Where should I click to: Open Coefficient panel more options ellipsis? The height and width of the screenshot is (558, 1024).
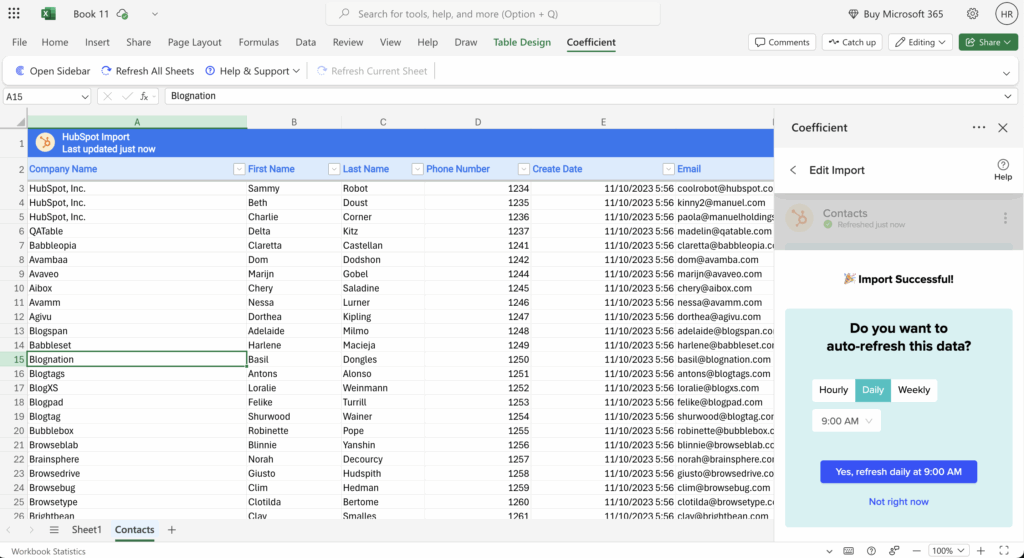point(978,127)
